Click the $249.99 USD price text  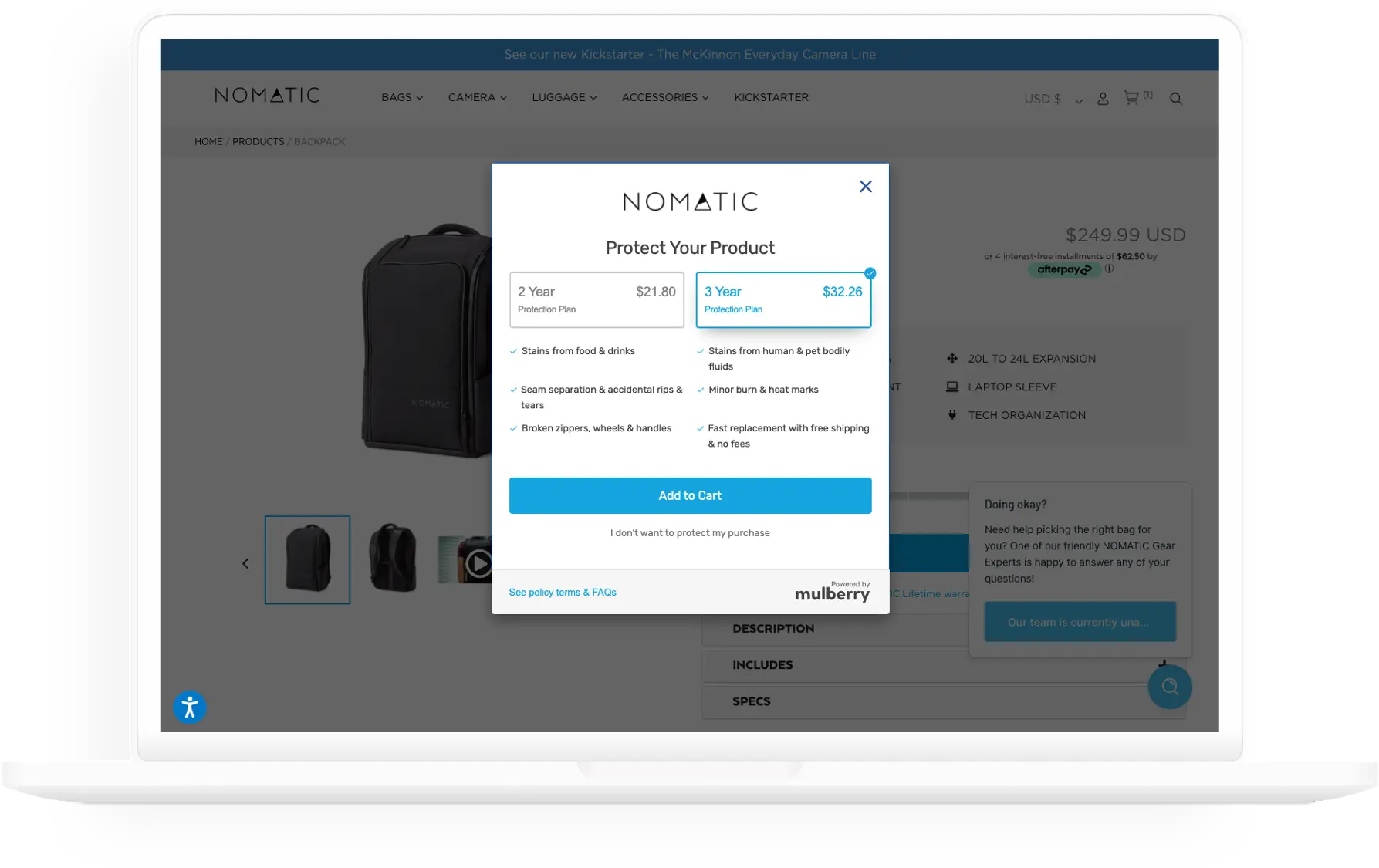[x=1125, y=235]
